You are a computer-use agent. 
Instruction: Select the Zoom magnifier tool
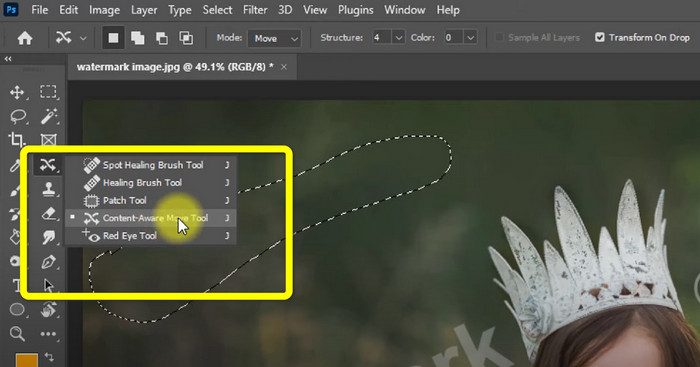17,334
